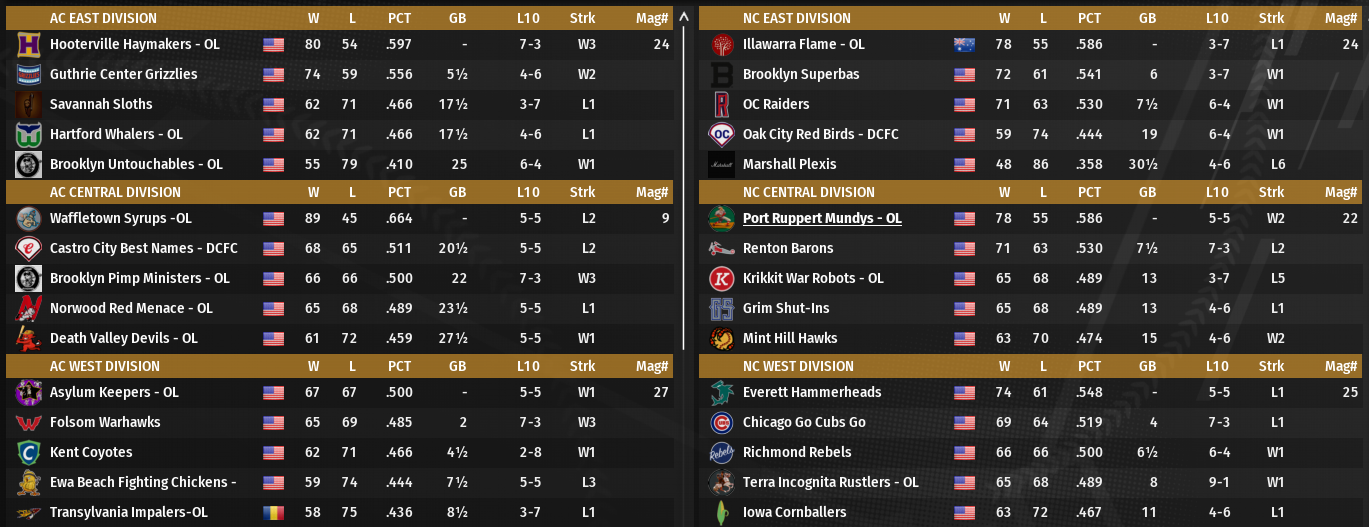Click the Renton Barons team name
The height and width of the screenshot is (527, 1369).
click(788, 249)
